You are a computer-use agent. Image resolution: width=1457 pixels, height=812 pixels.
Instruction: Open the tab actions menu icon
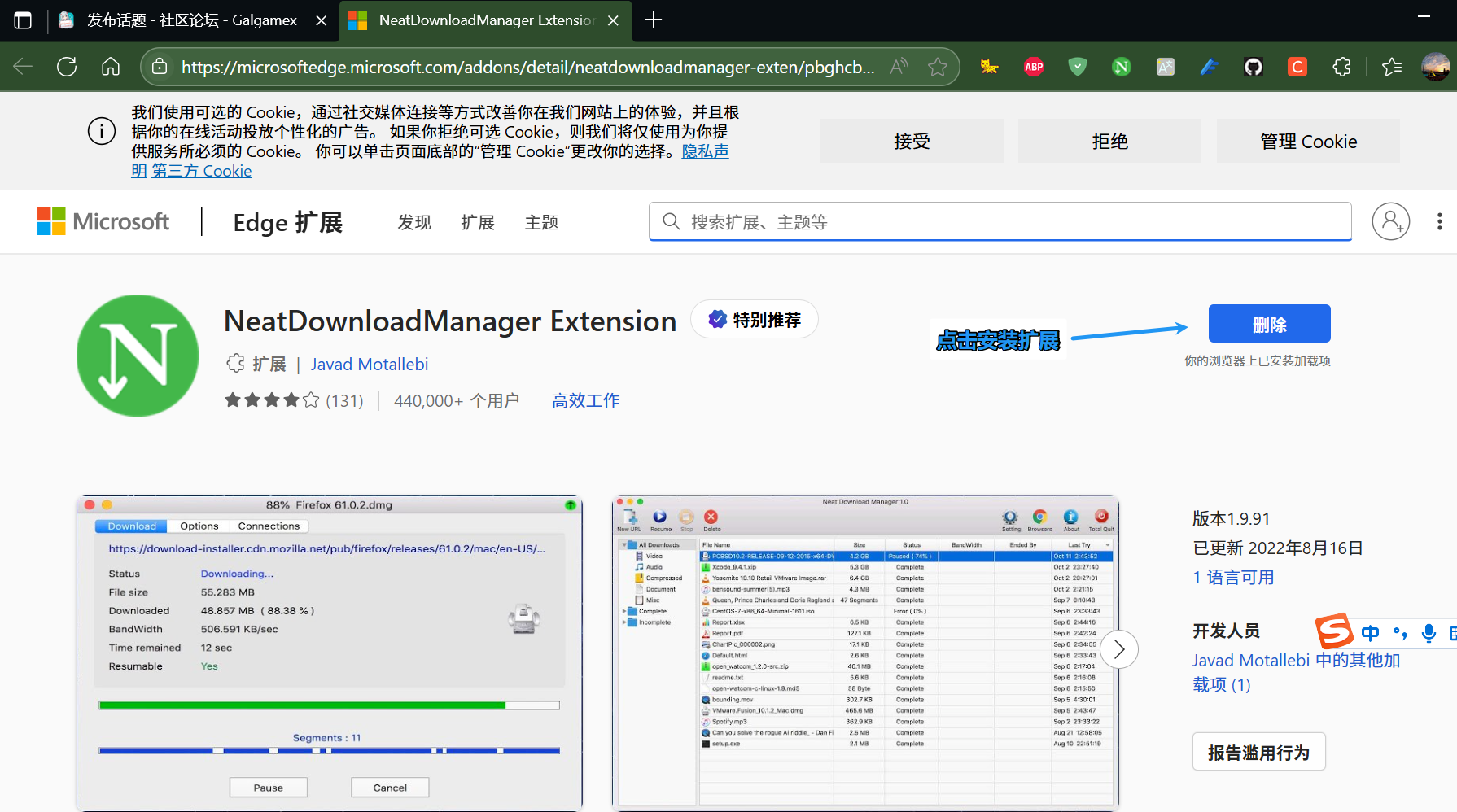coord(23,20)
